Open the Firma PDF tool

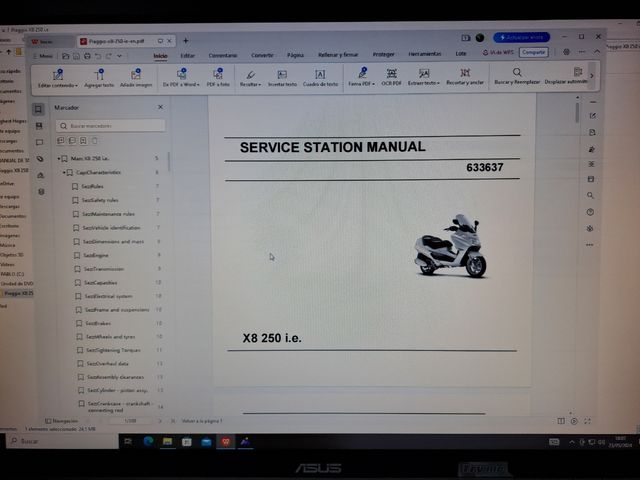[x=362, y=77]
